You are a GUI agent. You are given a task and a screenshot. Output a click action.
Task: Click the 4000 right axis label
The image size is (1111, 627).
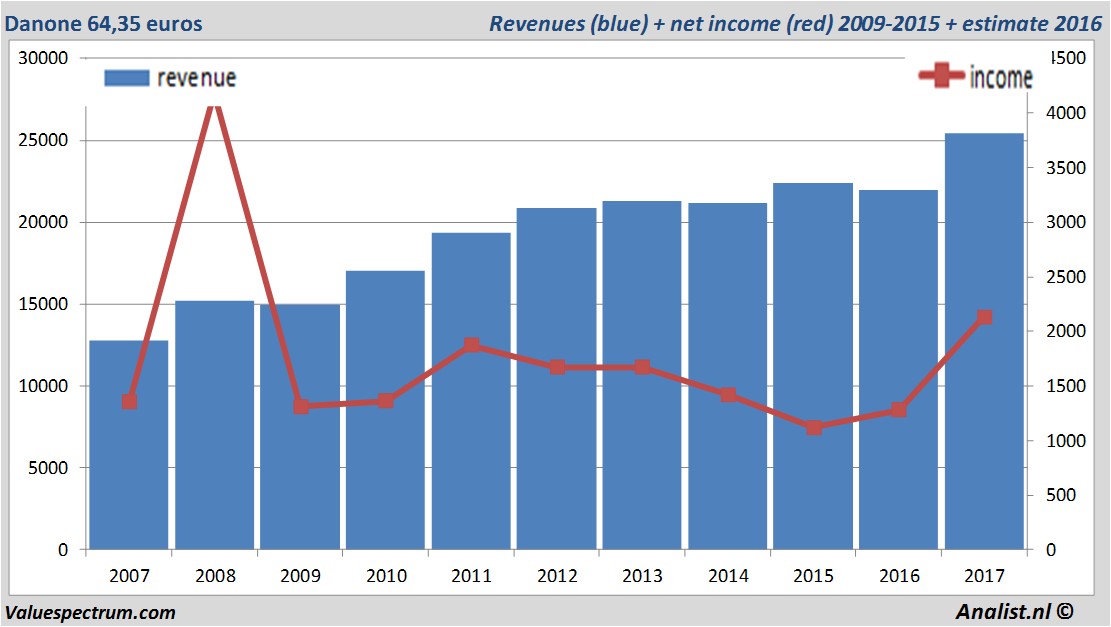pyautogui.click(x=1066, y=113)
